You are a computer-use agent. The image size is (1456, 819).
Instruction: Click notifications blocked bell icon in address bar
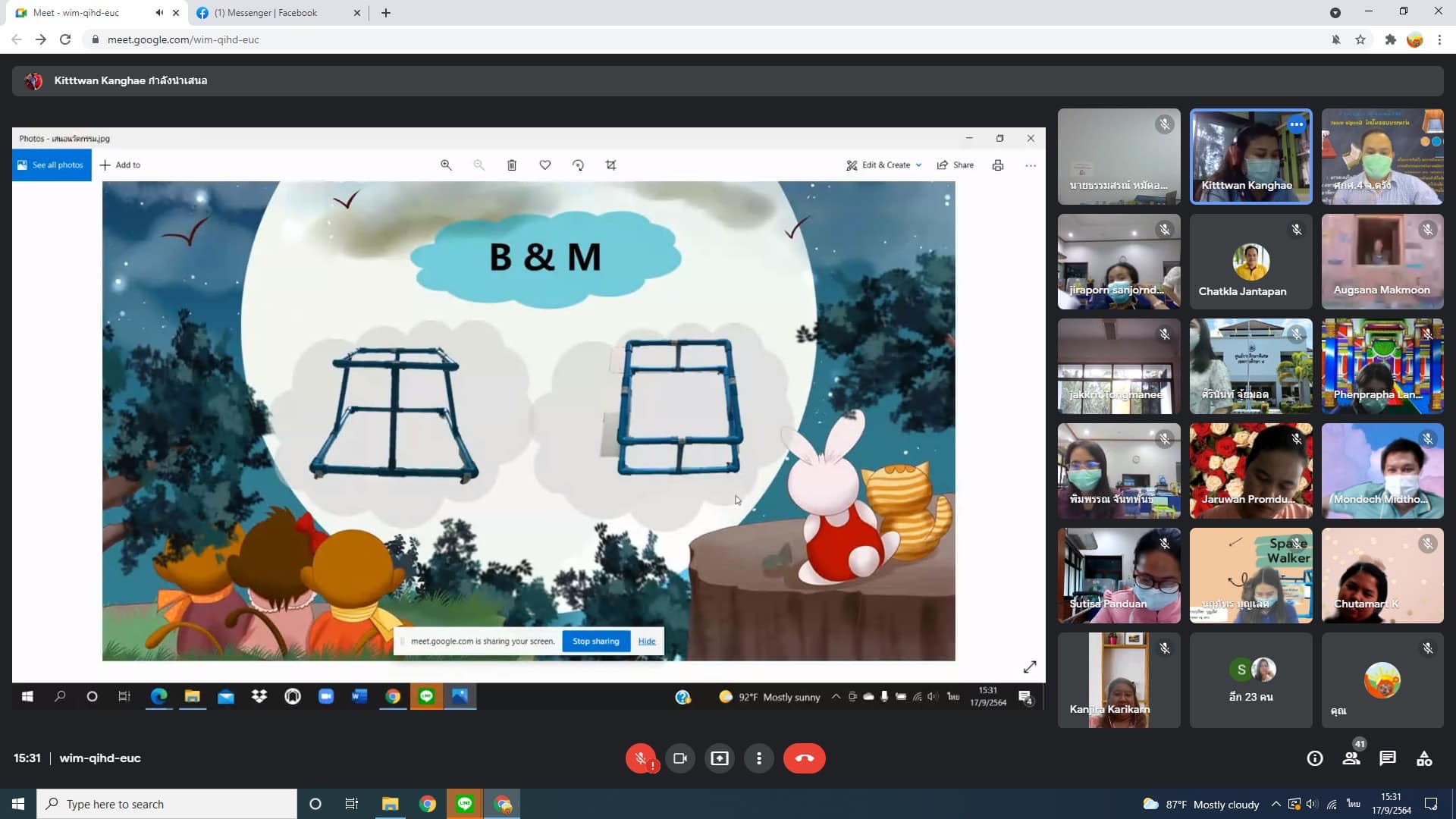(x=1336, y=39)
